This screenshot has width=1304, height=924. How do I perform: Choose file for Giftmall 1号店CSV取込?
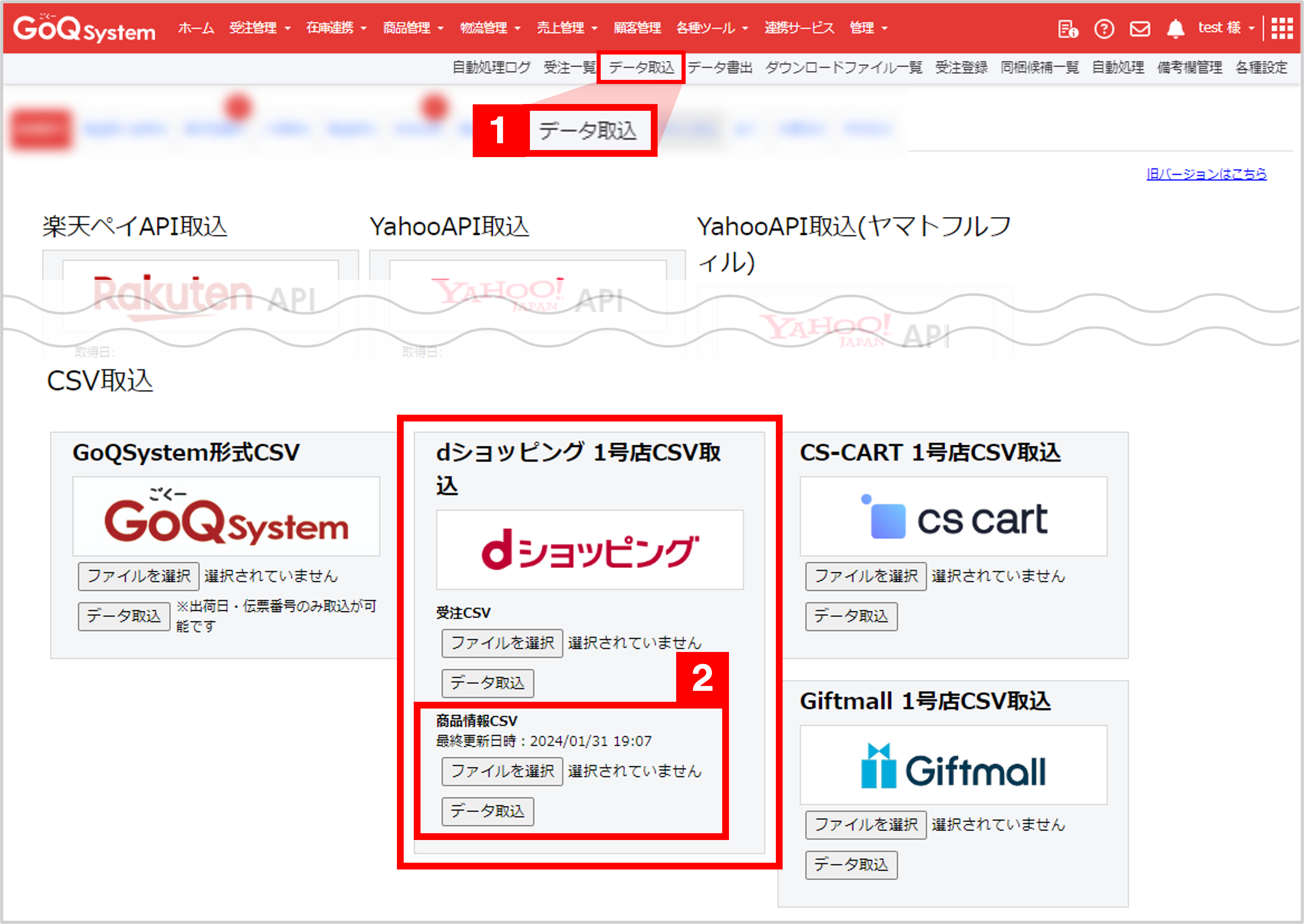pyautogui.click(x=866, y=825)
